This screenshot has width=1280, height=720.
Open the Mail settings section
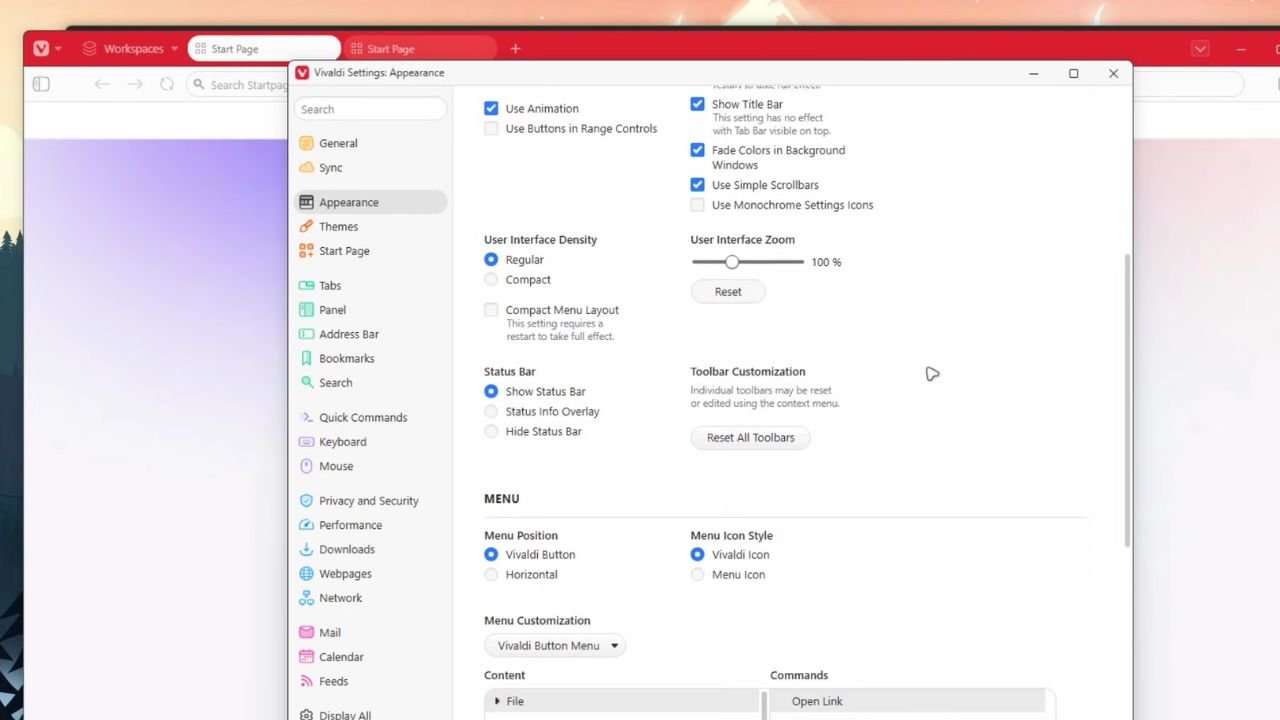click(x=326, y=632)
